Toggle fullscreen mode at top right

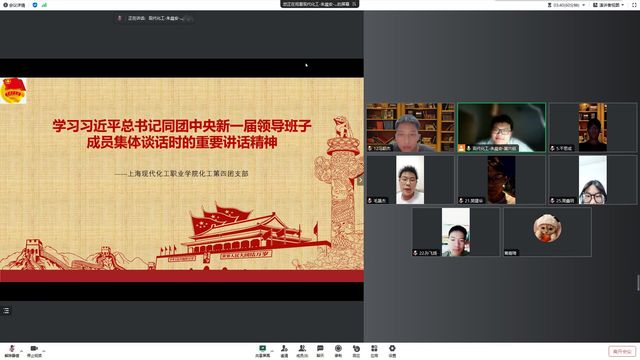pos(634,5)
